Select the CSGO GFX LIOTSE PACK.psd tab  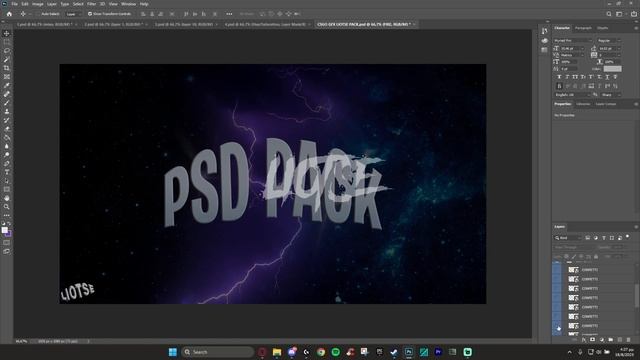click(x=364, y=24)
